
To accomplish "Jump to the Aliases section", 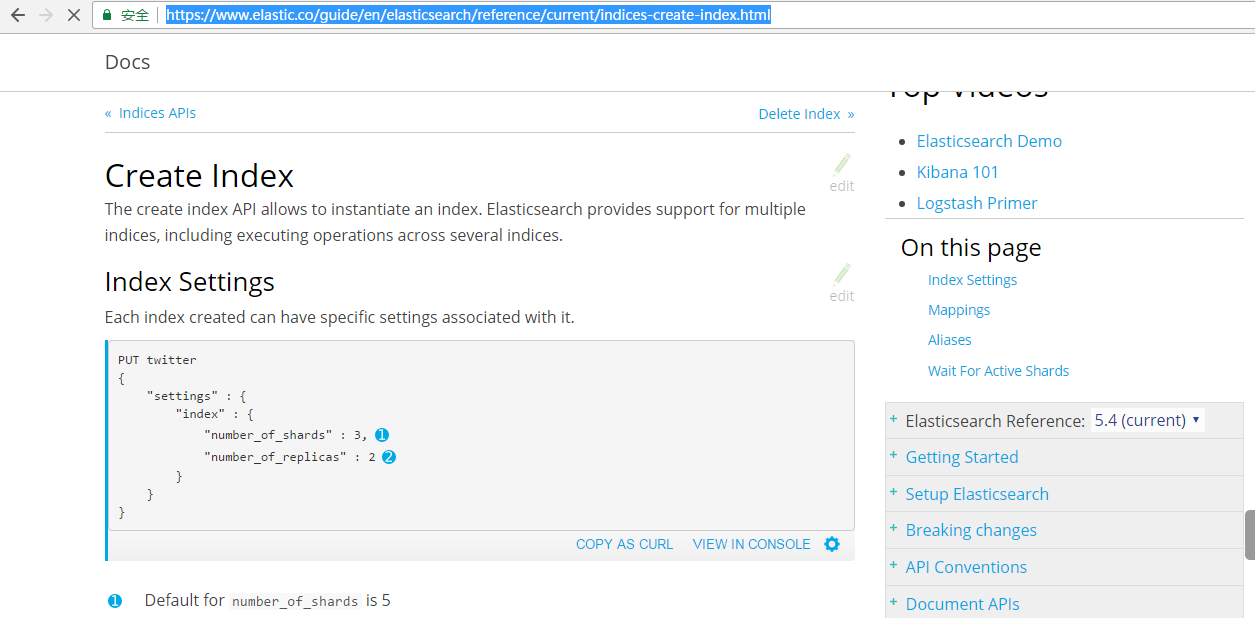I will (950, 340).
